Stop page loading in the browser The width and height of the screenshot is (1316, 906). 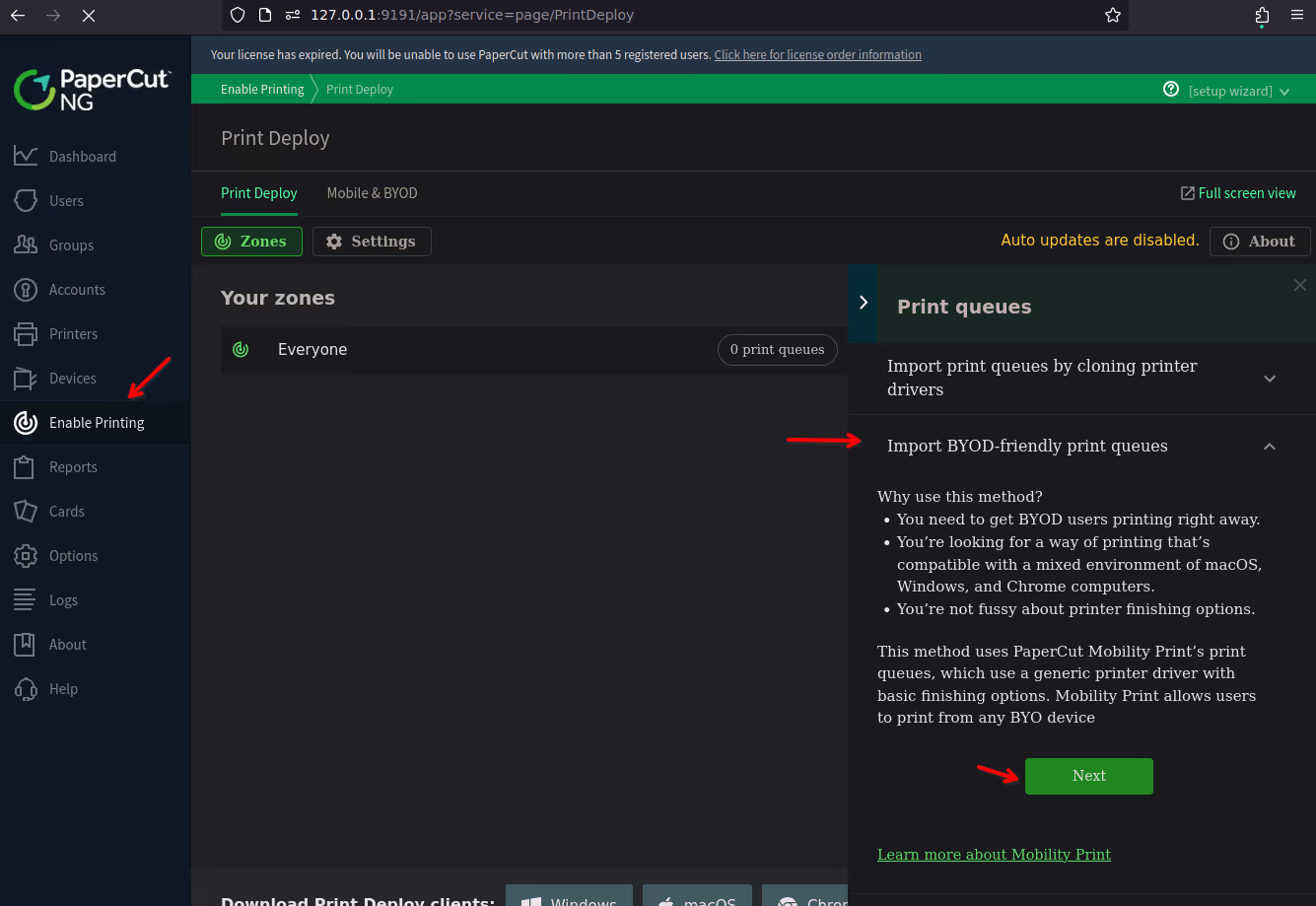coord(89,16)
